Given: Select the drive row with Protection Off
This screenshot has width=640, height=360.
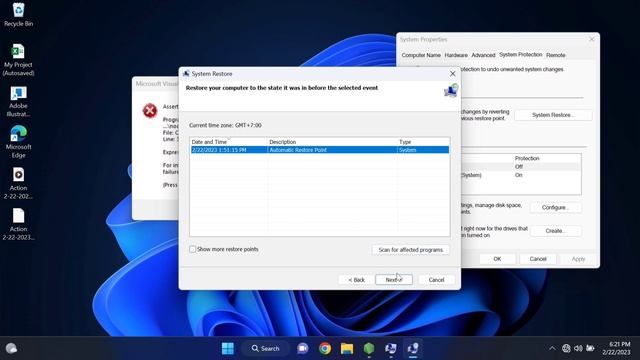Looking at the screenshot, I should (x=520, y=167).
